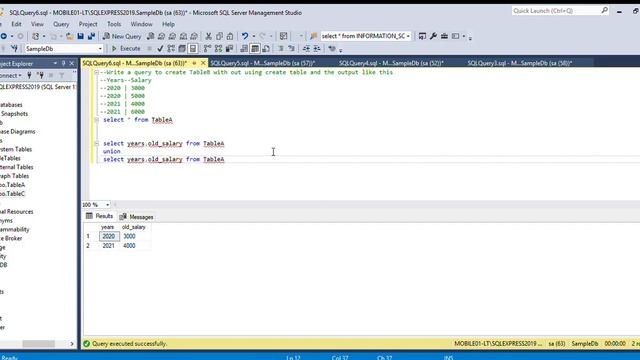The image size is (640, 360).
Task: Click the Disconnect plug icon in Object Explorer
Action: pos(40,76)
